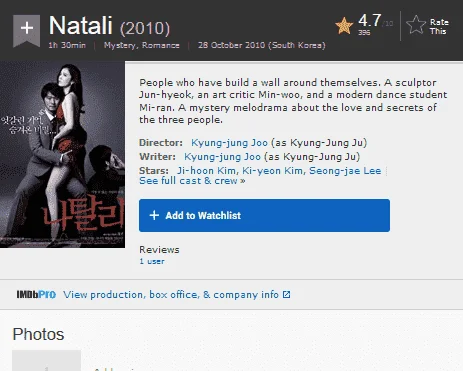The height and width of the screenshot is (371, 463).
Task: Open Ji-hoon Kim's profile
Action: tap(207, 171)
